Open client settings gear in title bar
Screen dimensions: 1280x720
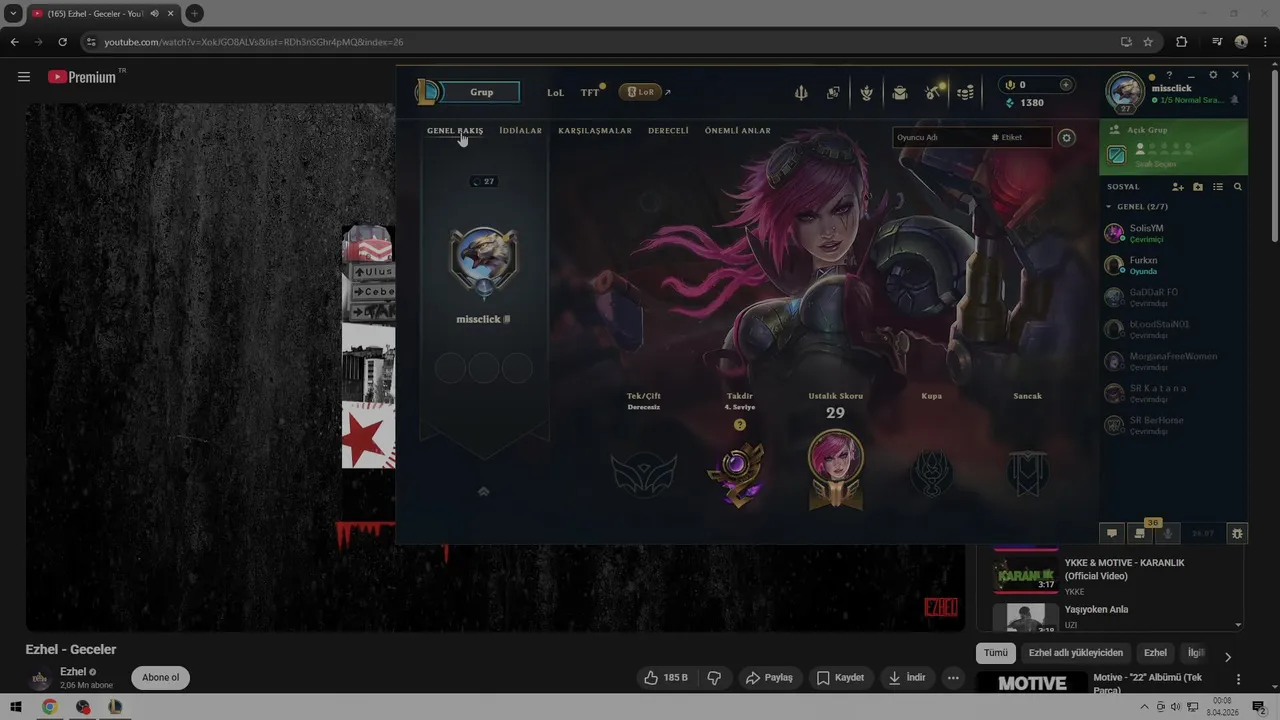[x=1213, y=75]
